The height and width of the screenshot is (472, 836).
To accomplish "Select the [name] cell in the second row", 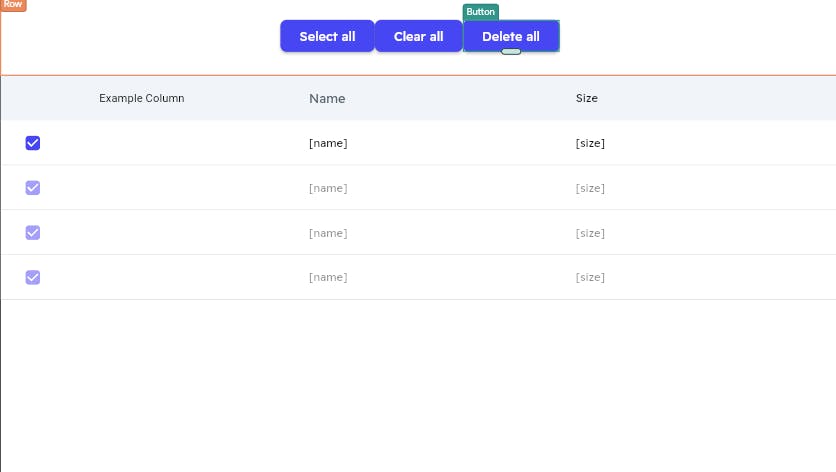I will click(x=328, y=188).
